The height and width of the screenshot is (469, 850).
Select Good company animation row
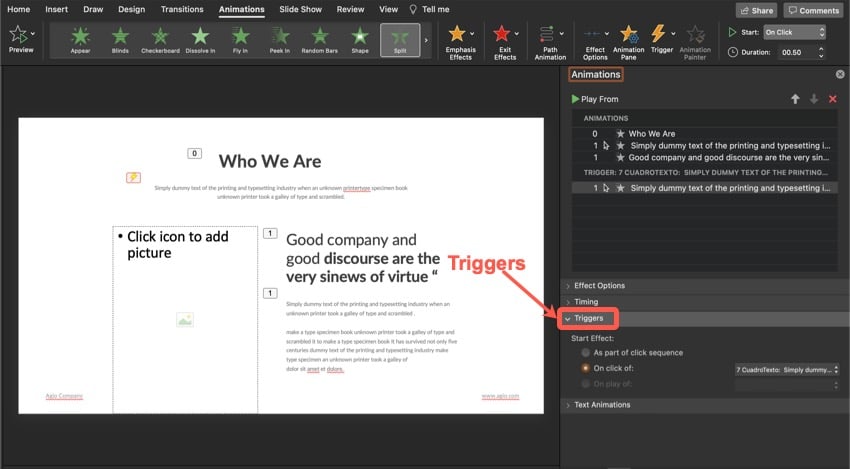point(705,157)
